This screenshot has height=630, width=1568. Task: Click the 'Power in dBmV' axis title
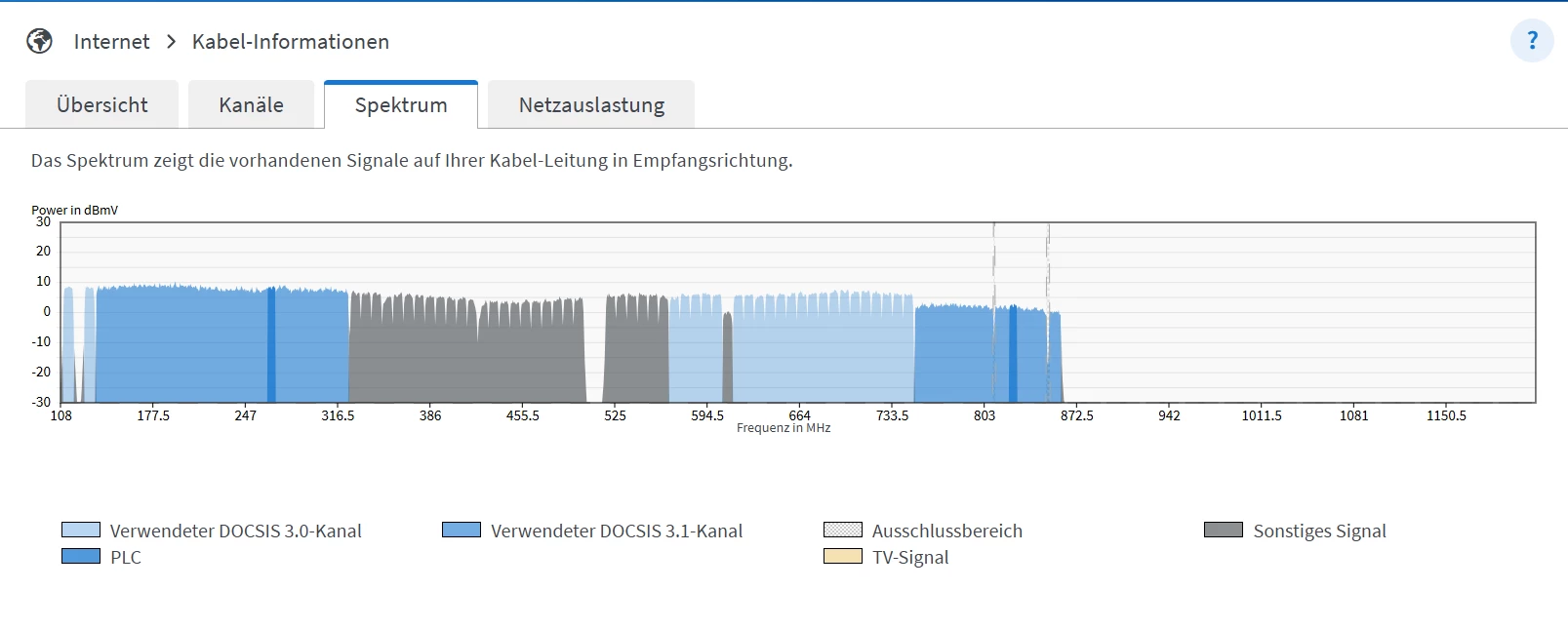[x=74, y=210]
